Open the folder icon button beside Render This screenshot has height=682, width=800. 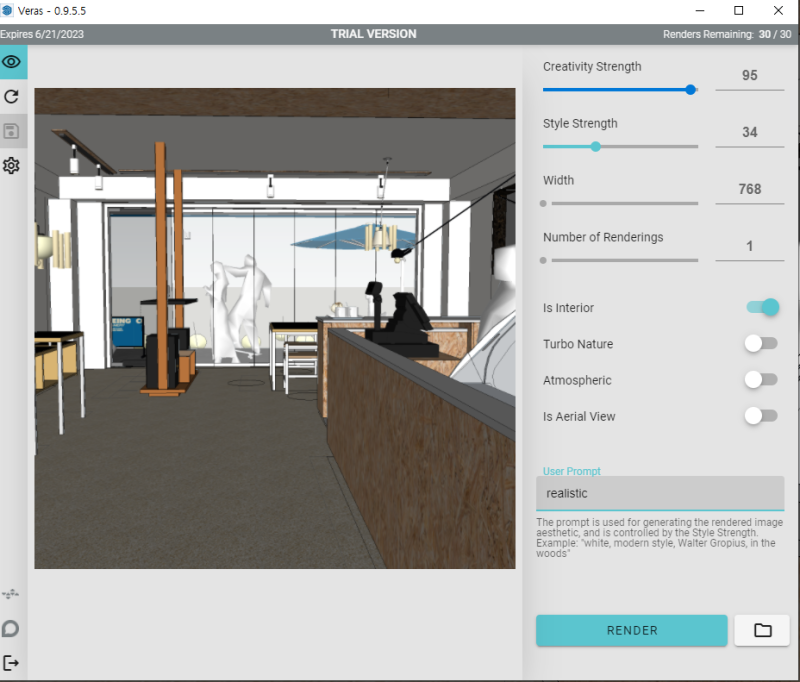[762, 630]
